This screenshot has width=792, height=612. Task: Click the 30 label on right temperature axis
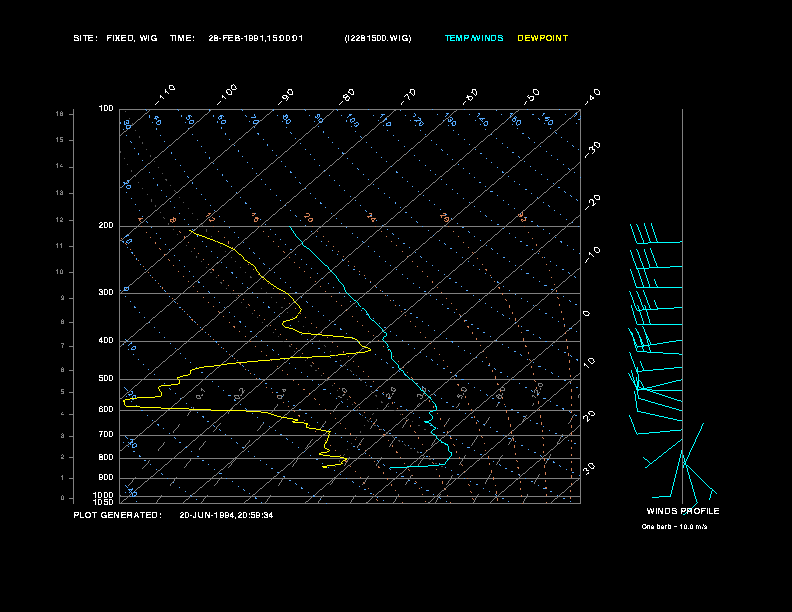coord(589,468)
